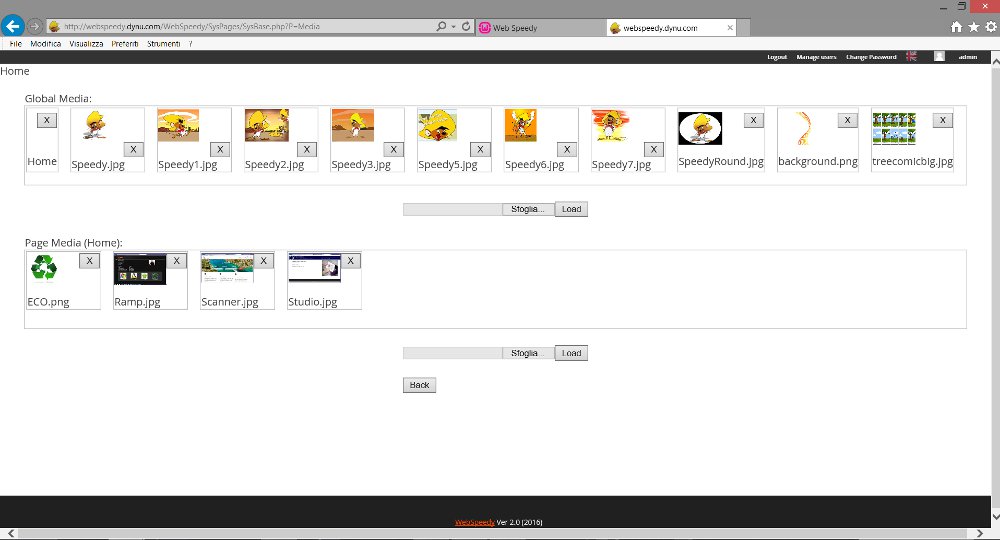Click the browser back arrow button
The width and height of the screenshot is (1000, 540).
pyautogui.click(x=13, y=26)
